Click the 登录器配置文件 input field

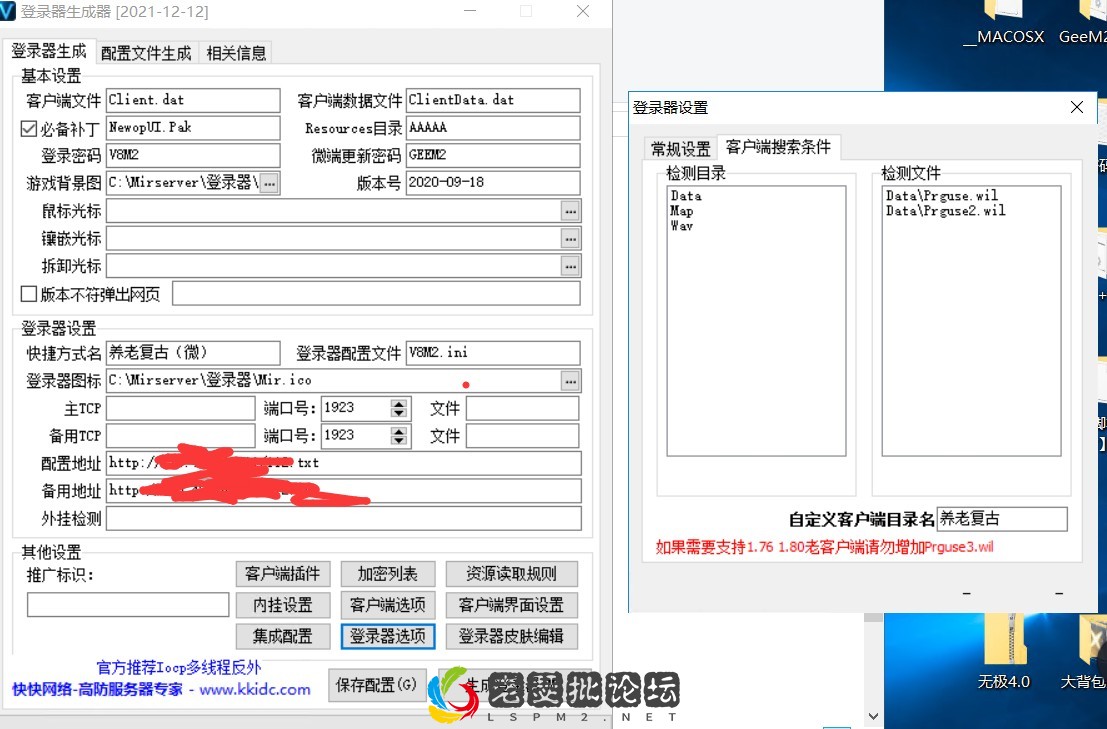click(493, 353)
